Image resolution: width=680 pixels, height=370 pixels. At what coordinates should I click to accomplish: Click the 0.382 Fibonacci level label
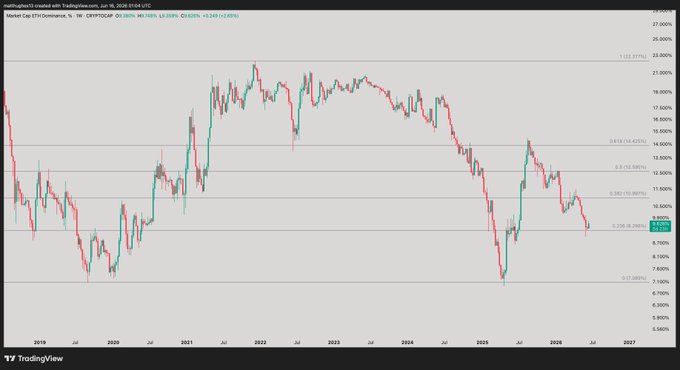[628, 193]
